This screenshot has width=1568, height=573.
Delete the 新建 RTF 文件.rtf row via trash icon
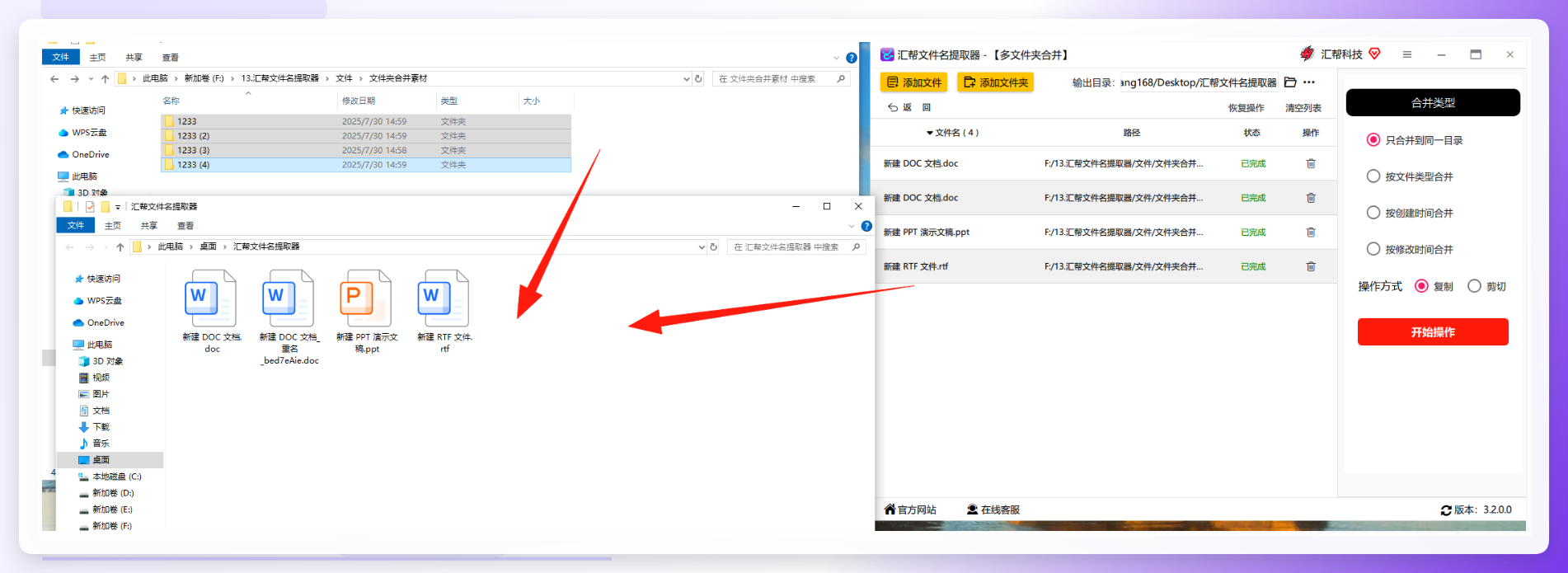pos(1311,266)
